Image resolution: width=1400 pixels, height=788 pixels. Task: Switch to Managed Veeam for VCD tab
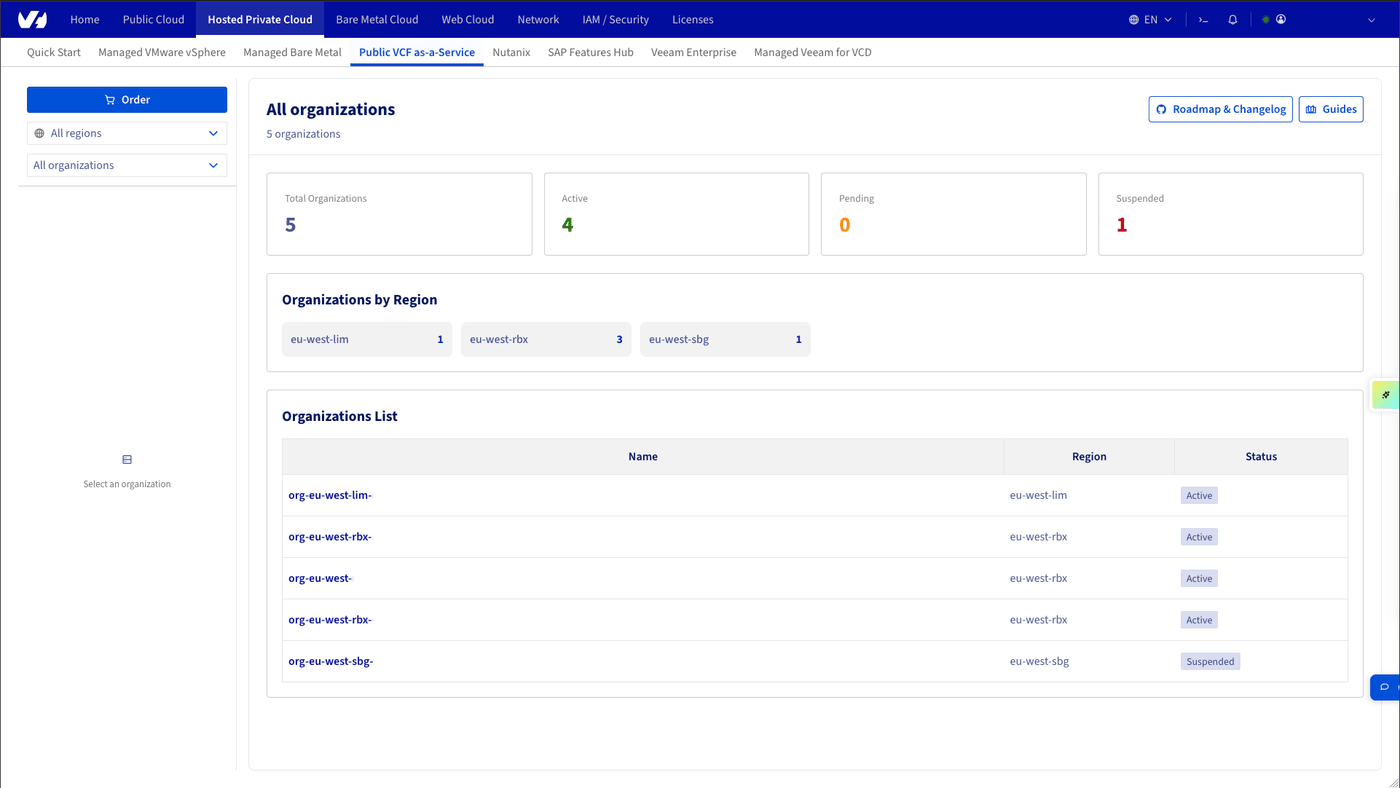[x=813, y=52]
